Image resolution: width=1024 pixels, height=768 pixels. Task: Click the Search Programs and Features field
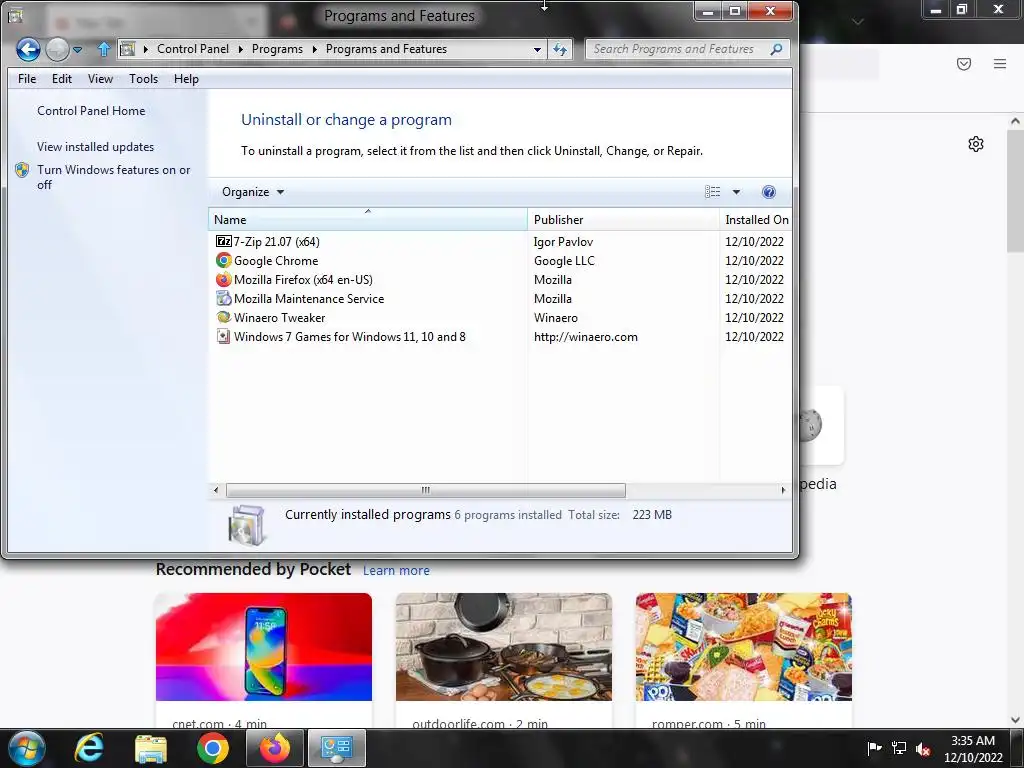(x=688, y=49)
